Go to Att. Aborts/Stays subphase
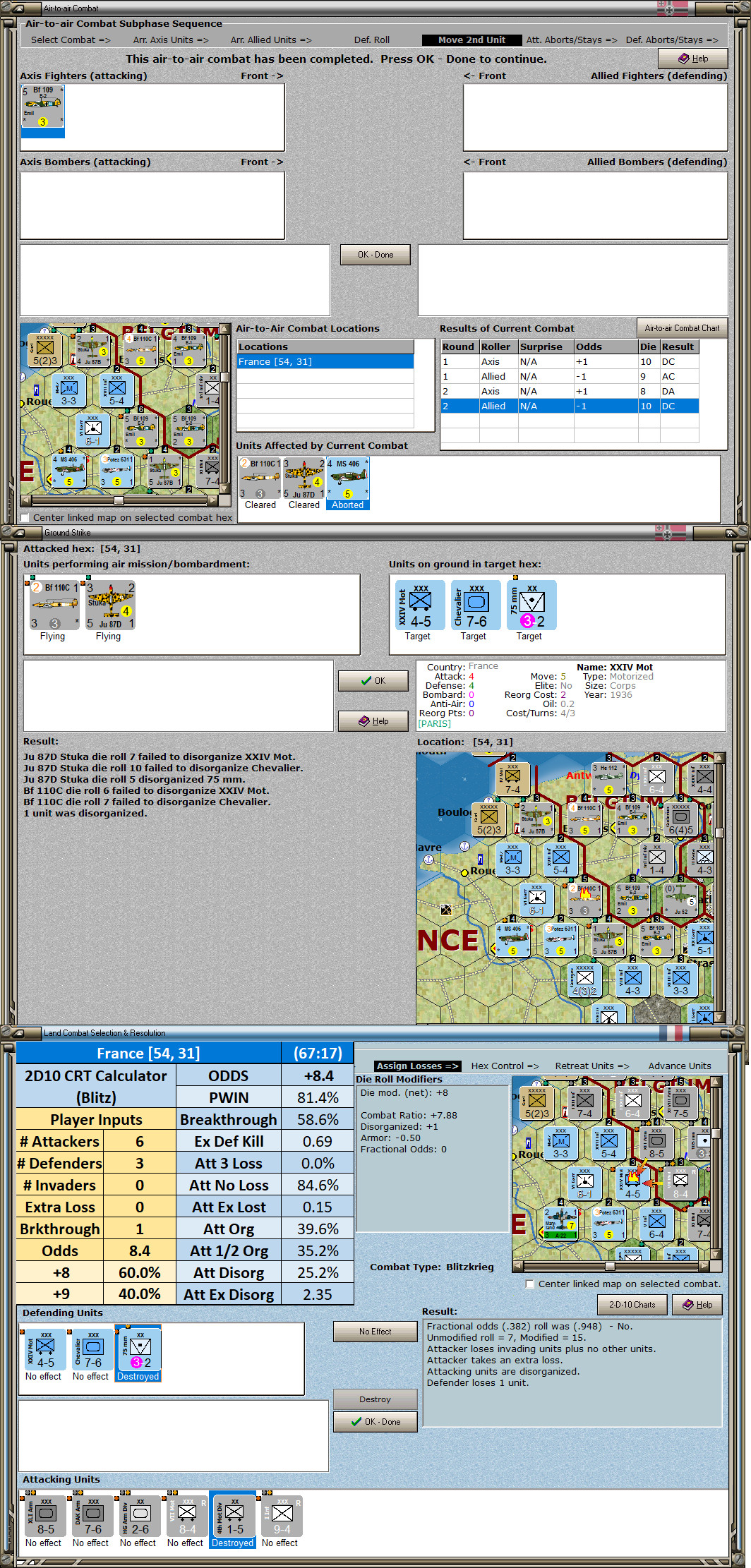Screen dimensions: 751x1568 [x=572, y=40]
